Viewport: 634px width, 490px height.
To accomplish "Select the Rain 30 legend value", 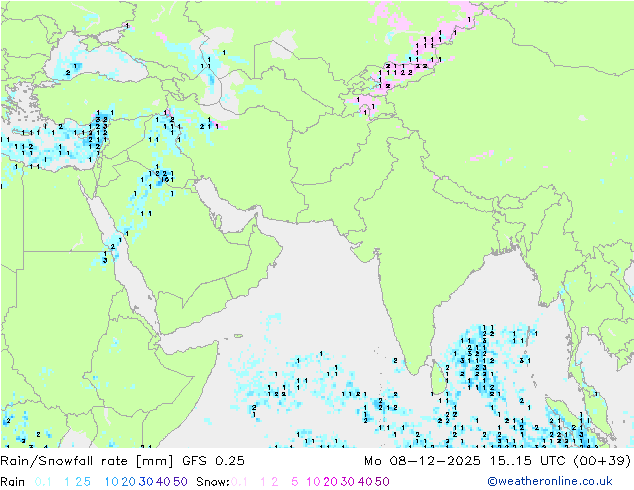I will [146, 482].
